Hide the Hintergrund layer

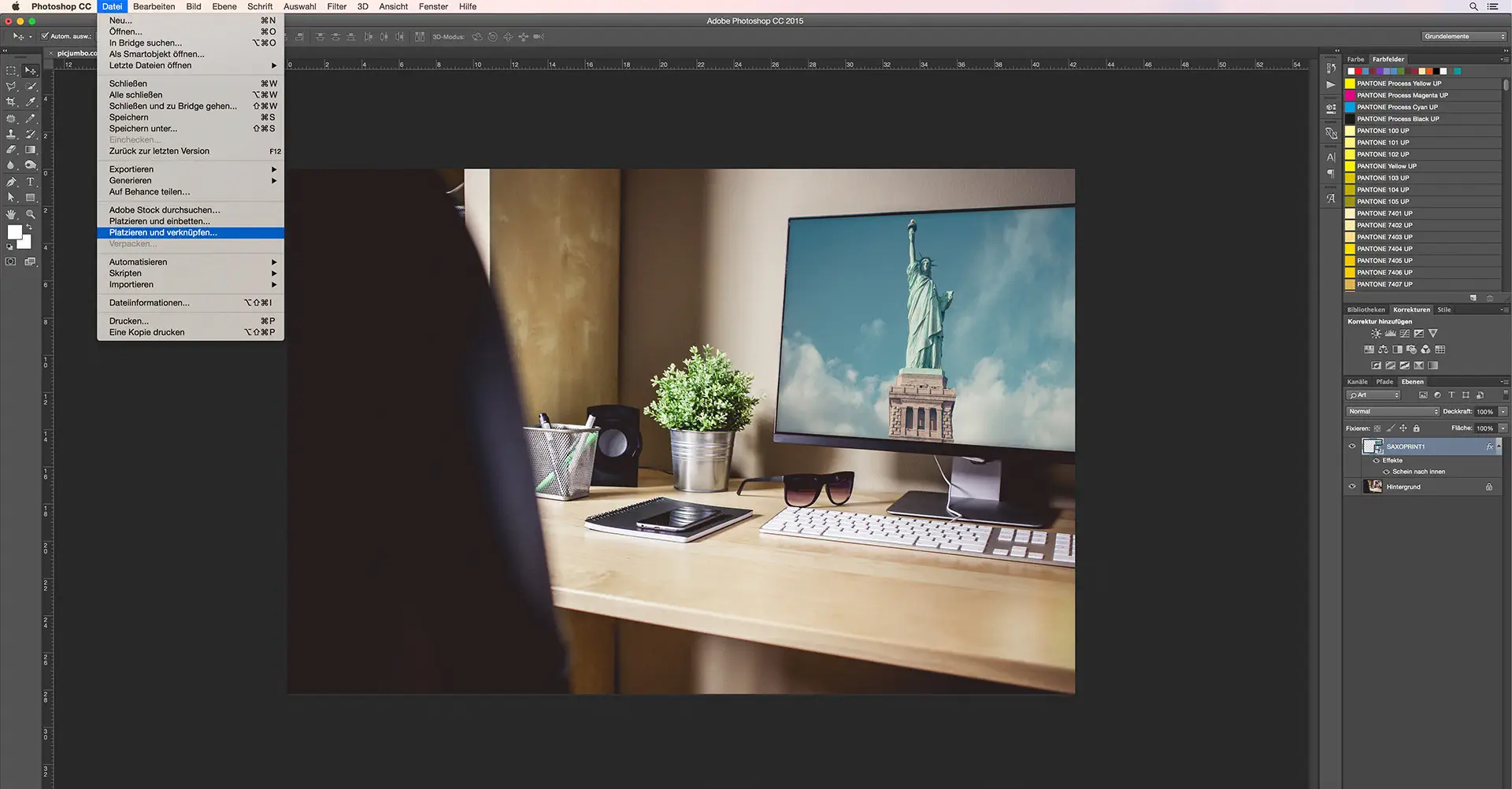coord(1351,487)
